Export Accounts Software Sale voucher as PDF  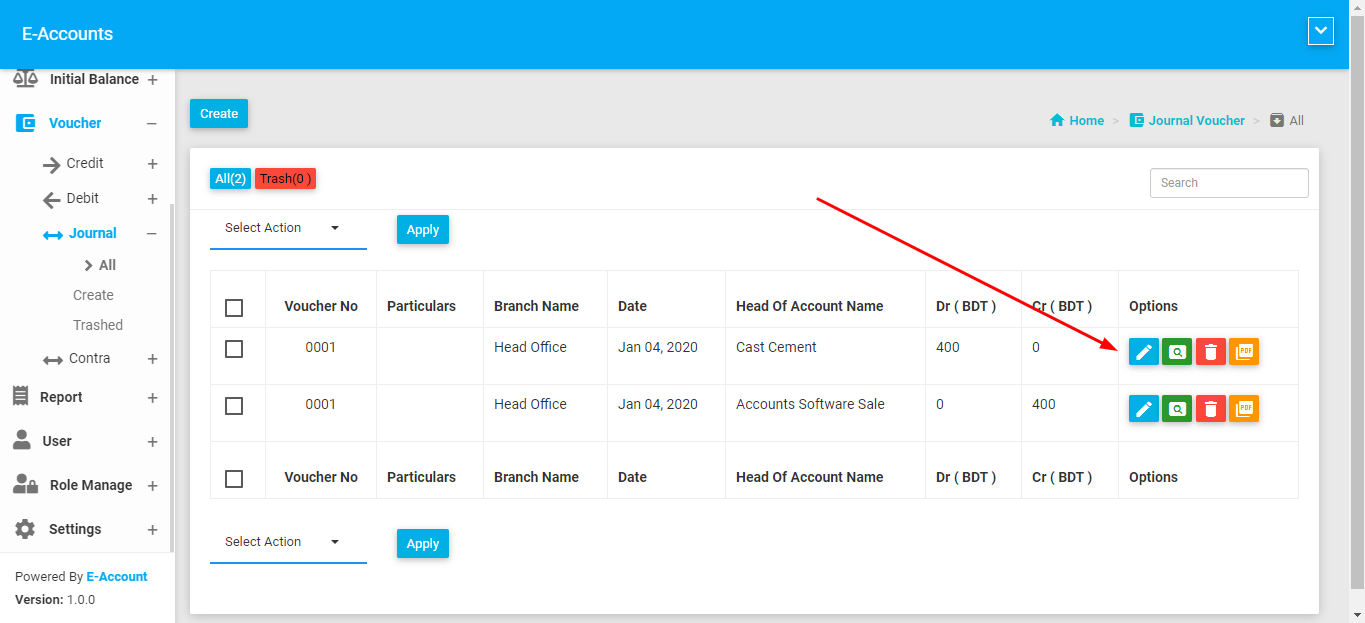(1244, 409)
